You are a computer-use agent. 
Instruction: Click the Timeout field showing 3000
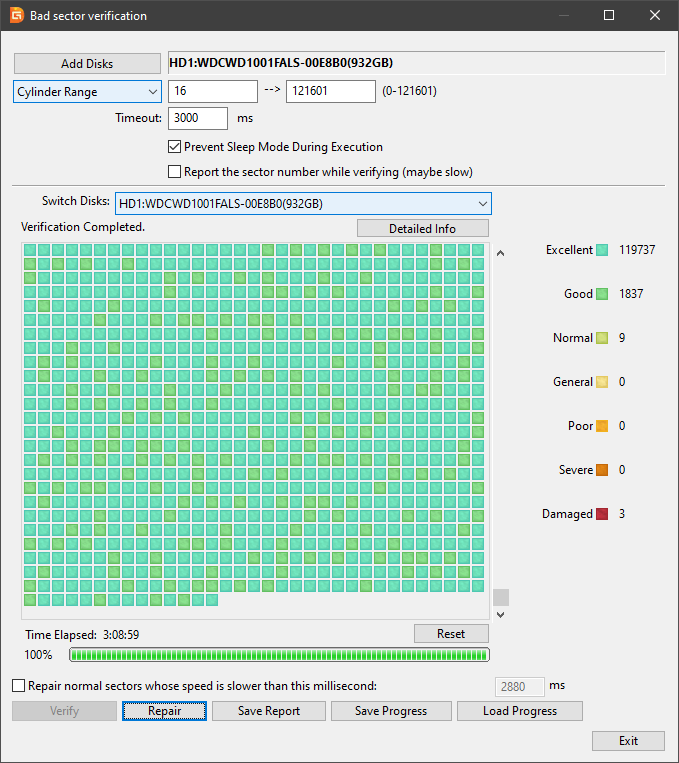pyautogui.click(x=198, y=118)
